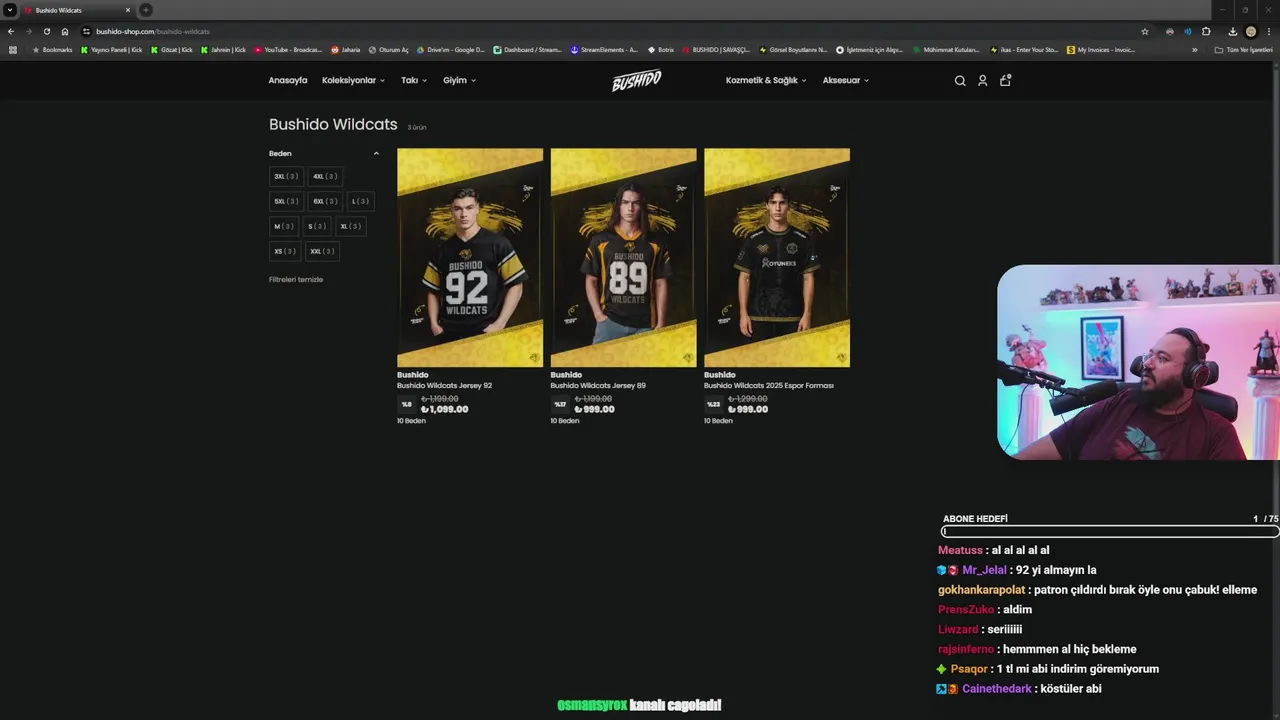Click the Cainethedark chat username

point(997,689)
